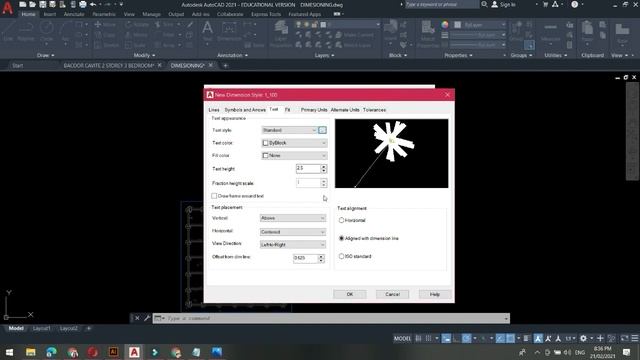This screenshot has width=640, height=360.
Task: Open the Fill color None dropdown
Action: point(294,156)
